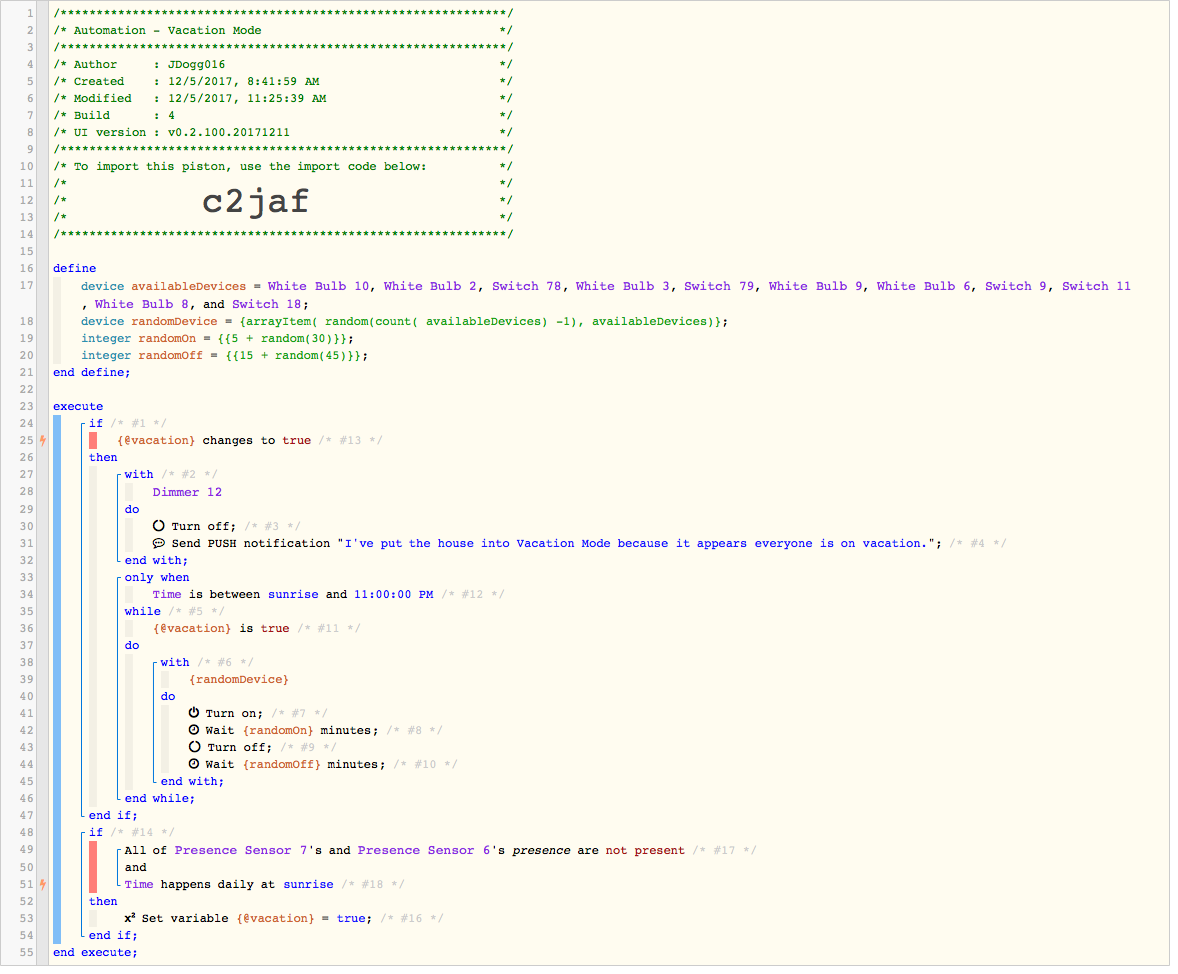Image resolution: width=1178 pixels, height=974 pixels.
Task: Click the end define; statement
Action: (91, 373)
